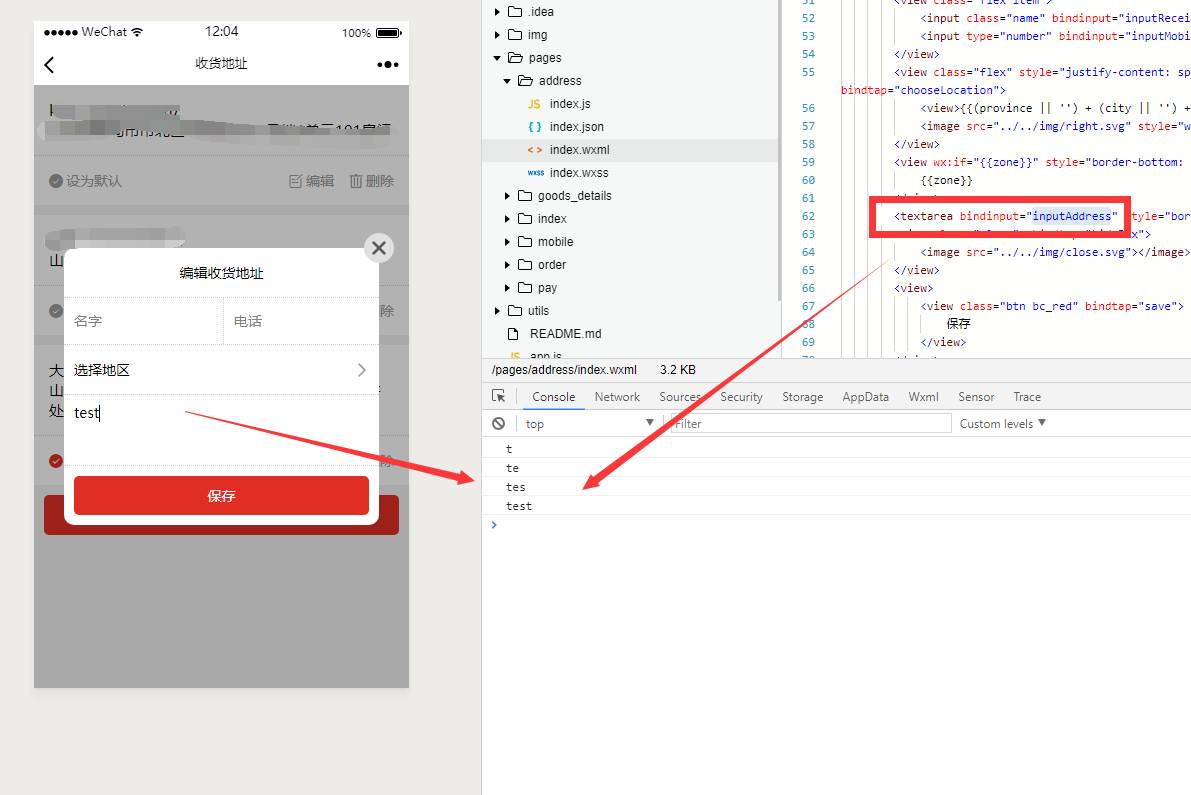Switch to the Console tab
Image resolution: width=1191 pixels, height=795 pixels.
pyautogui.click(x=553, y=396)
